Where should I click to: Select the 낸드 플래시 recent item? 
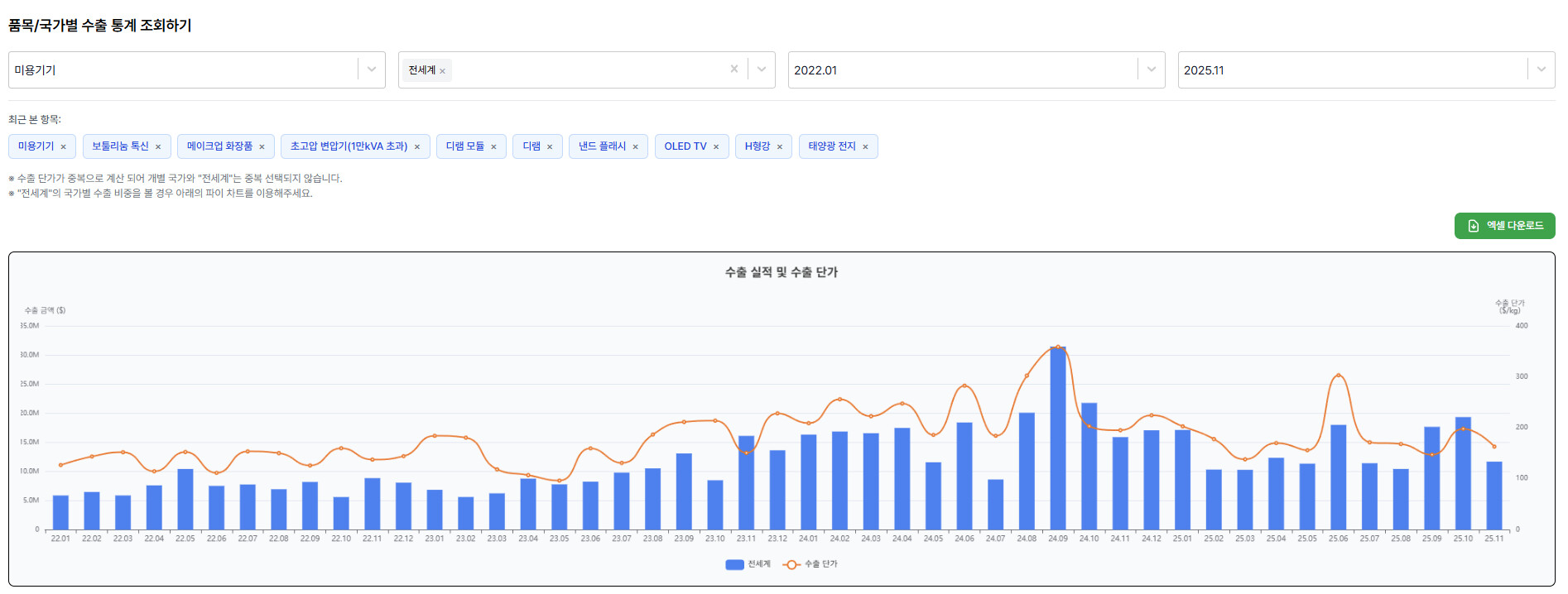click(x=602, y=146)
